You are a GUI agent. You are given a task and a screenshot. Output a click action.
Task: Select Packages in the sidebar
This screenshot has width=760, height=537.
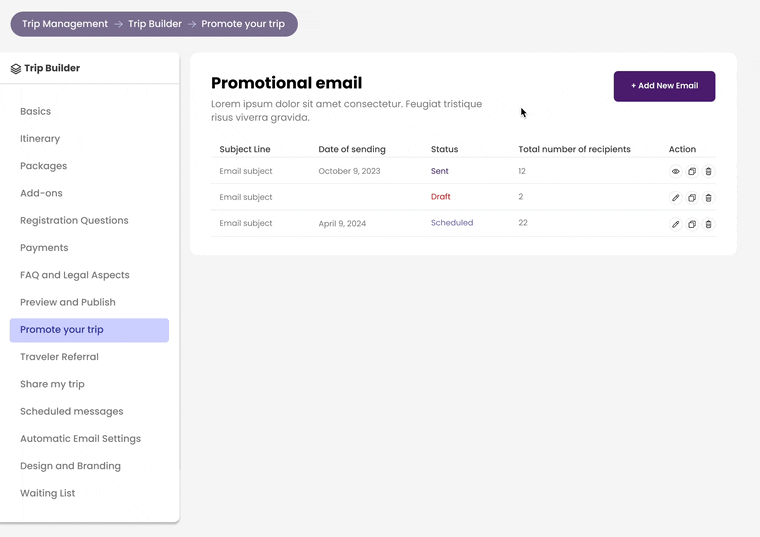[x=44, y=166]
